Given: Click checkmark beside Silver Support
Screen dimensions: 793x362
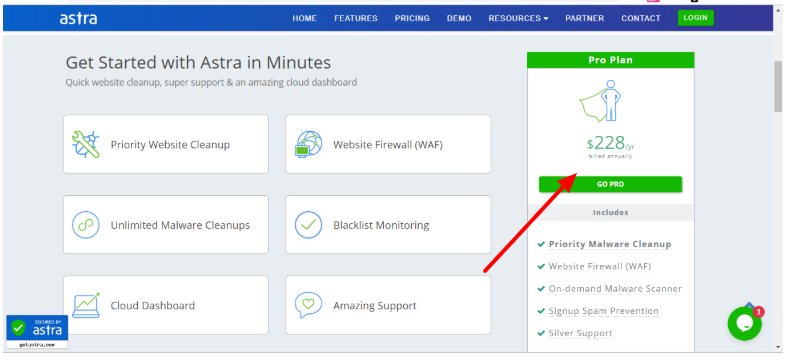Looking at the screenshot, I should point(541,334).
